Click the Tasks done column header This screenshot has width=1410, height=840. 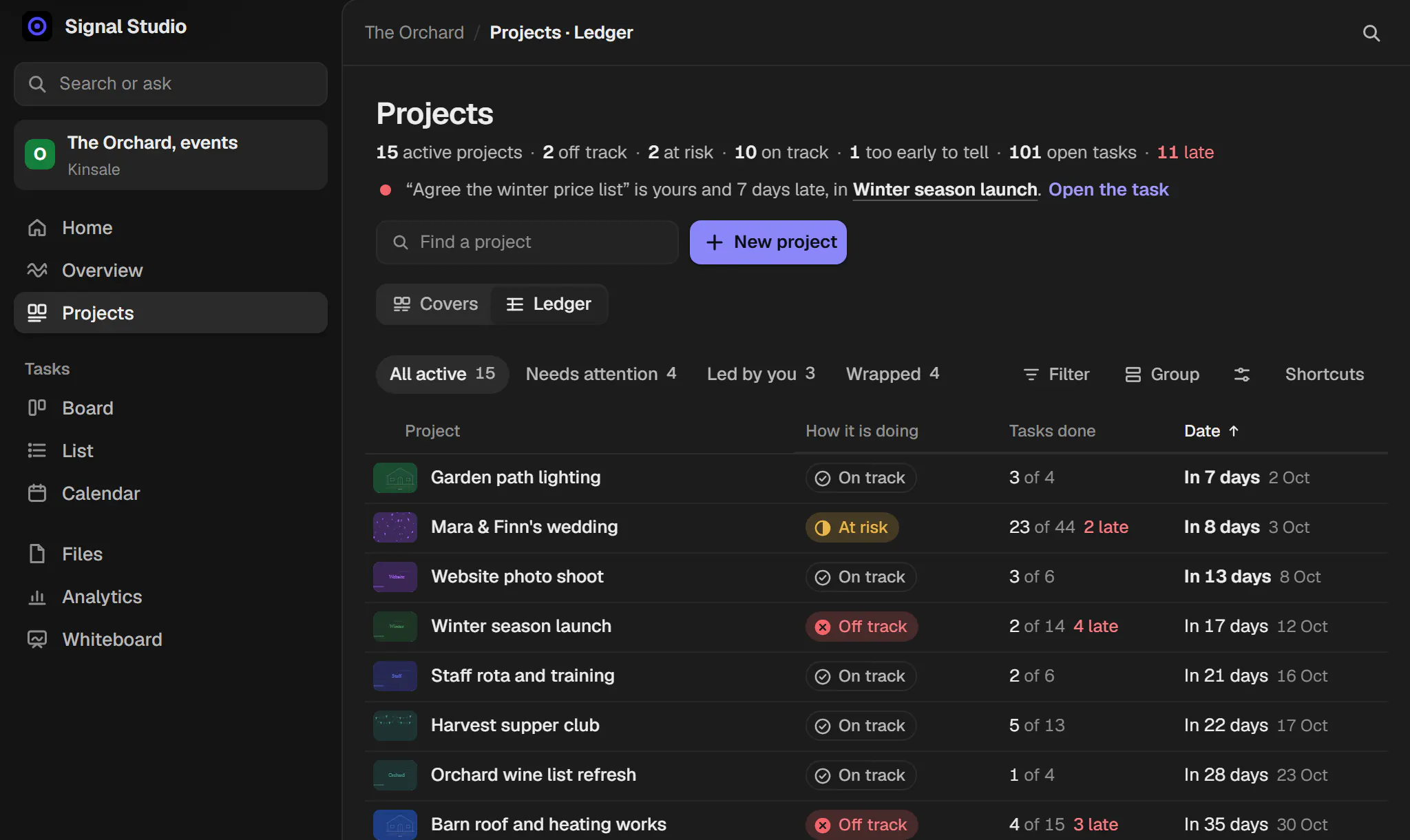coord(1052,431)
